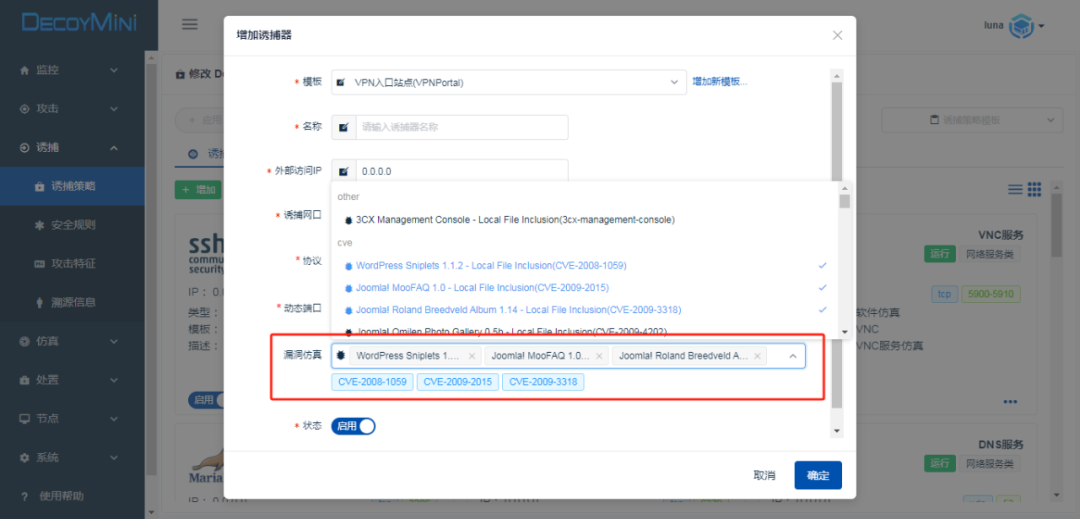1080x519 pixels.
Task: Click the tcp tag on the VNC card
Action: (x=944, y=295)
